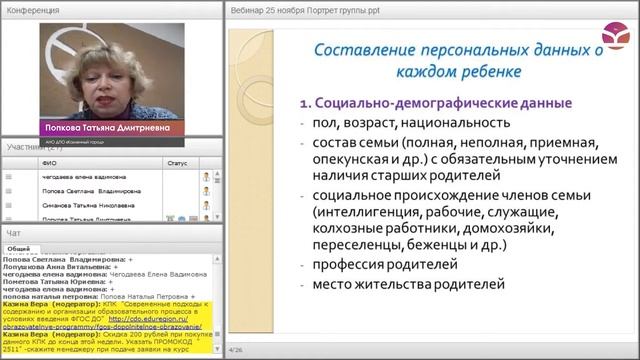The height and width of the screenshot is (360, 640).
Task: Click the user icon for Попова Светлана Владимировна
Action: tap(206, 191)
